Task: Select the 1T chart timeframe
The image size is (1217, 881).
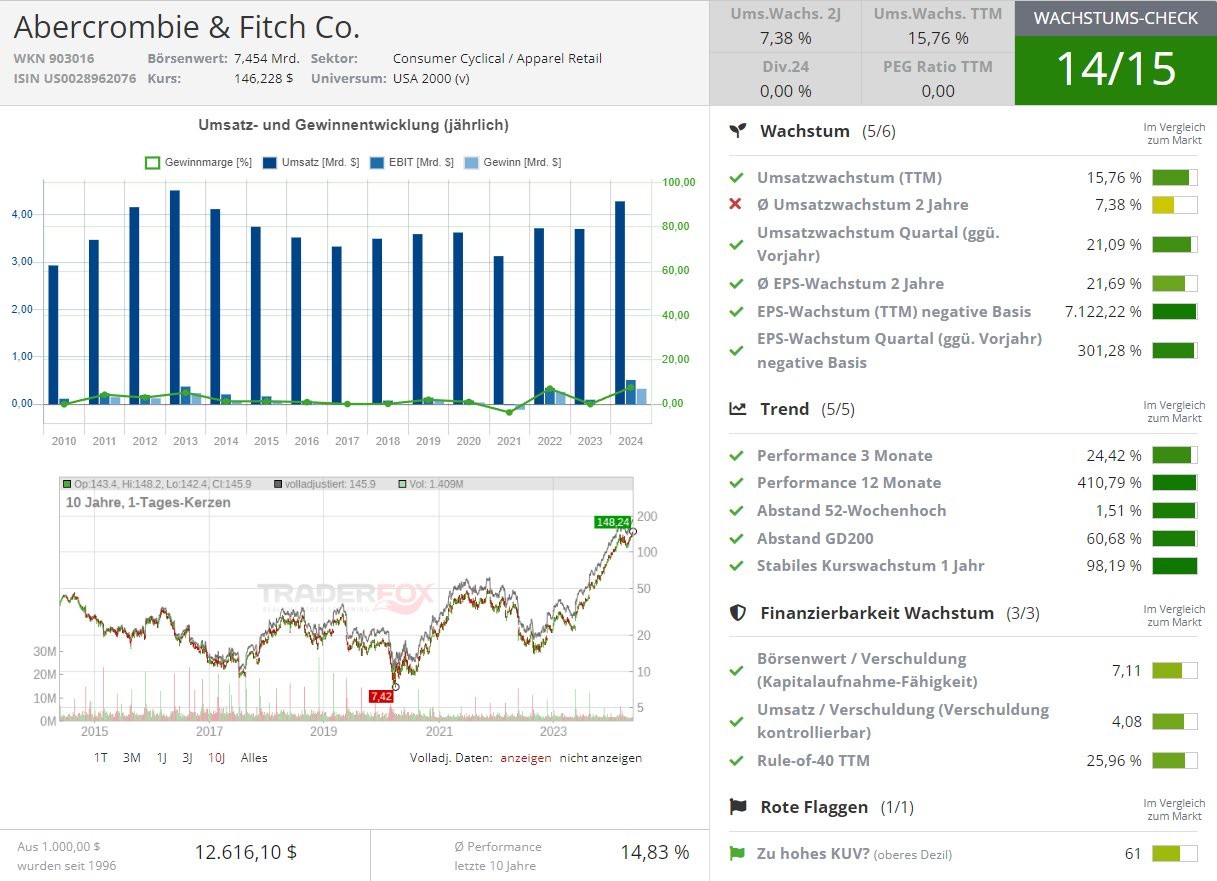Action: point(101,758)
